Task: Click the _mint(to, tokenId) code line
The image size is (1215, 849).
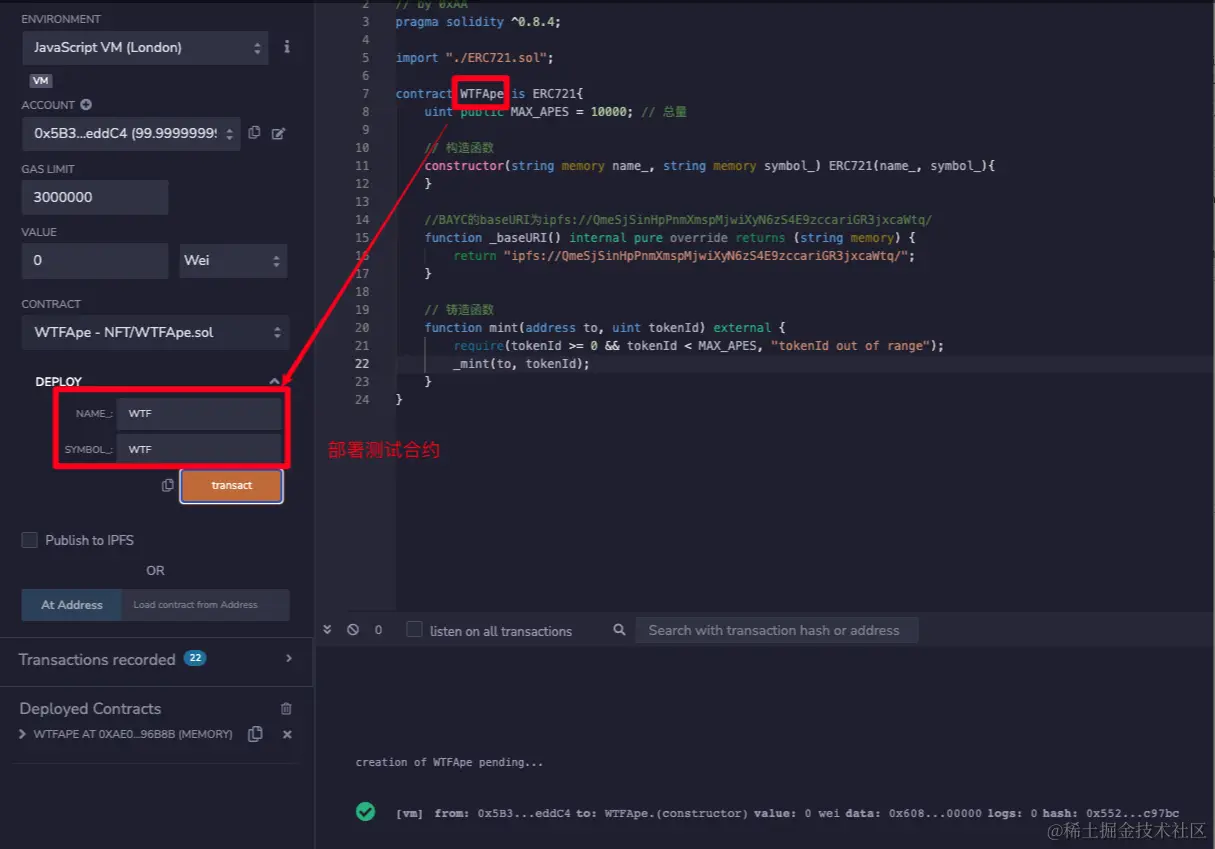Action: (x=521, y=363)
